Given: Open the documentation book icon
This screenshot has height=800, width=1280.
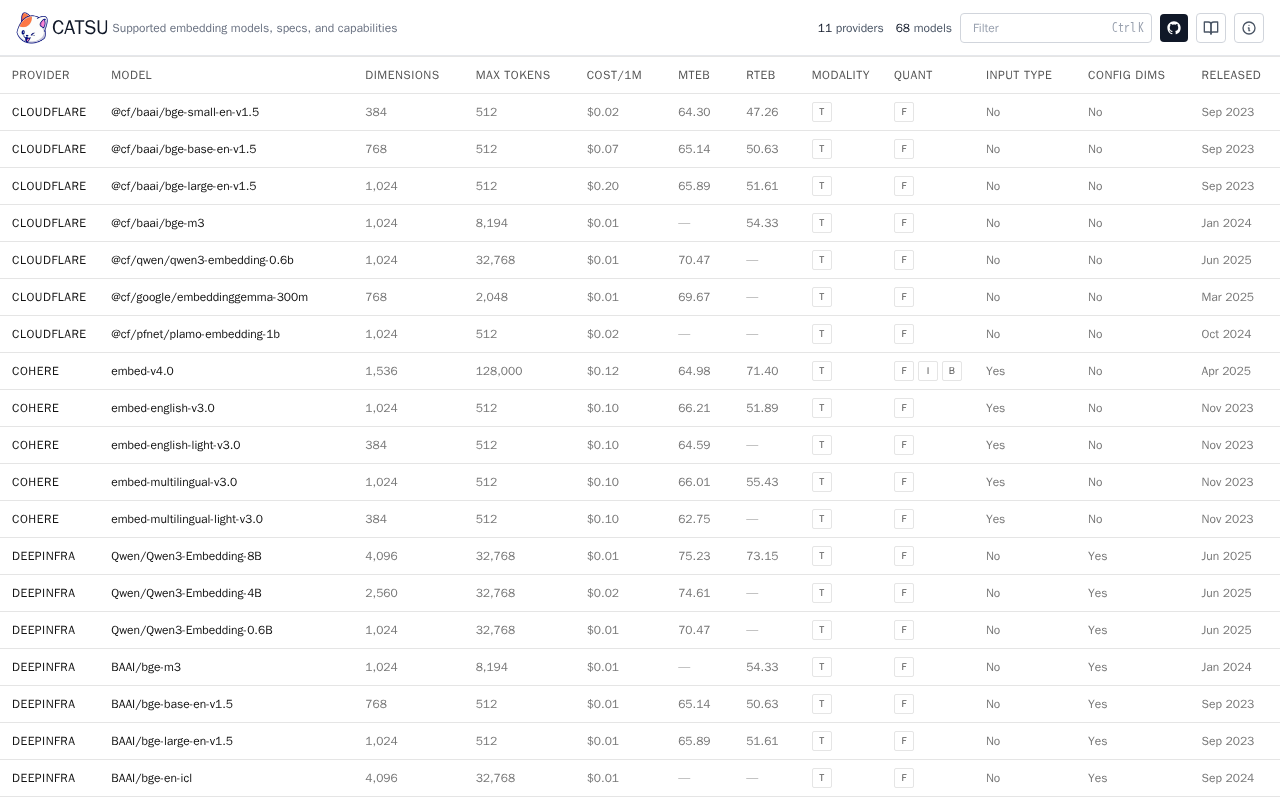Looking at the screenshot, I should pos(1211,28).
